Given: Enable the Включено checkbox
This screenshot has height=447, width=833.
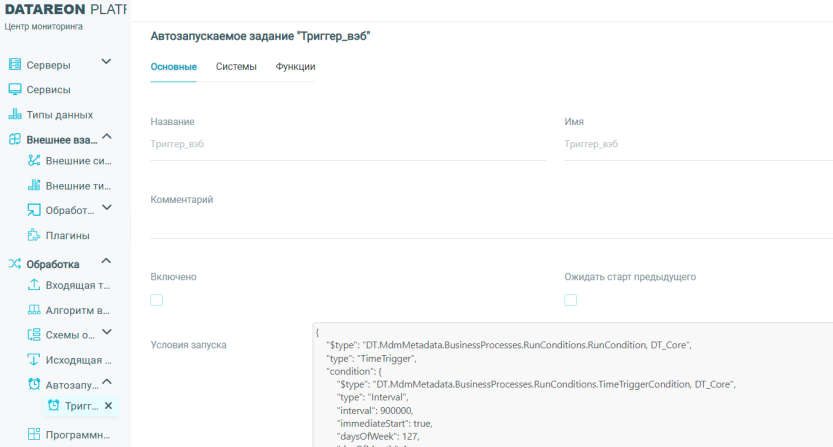Looking at the screenshot, I should [157, 300].
